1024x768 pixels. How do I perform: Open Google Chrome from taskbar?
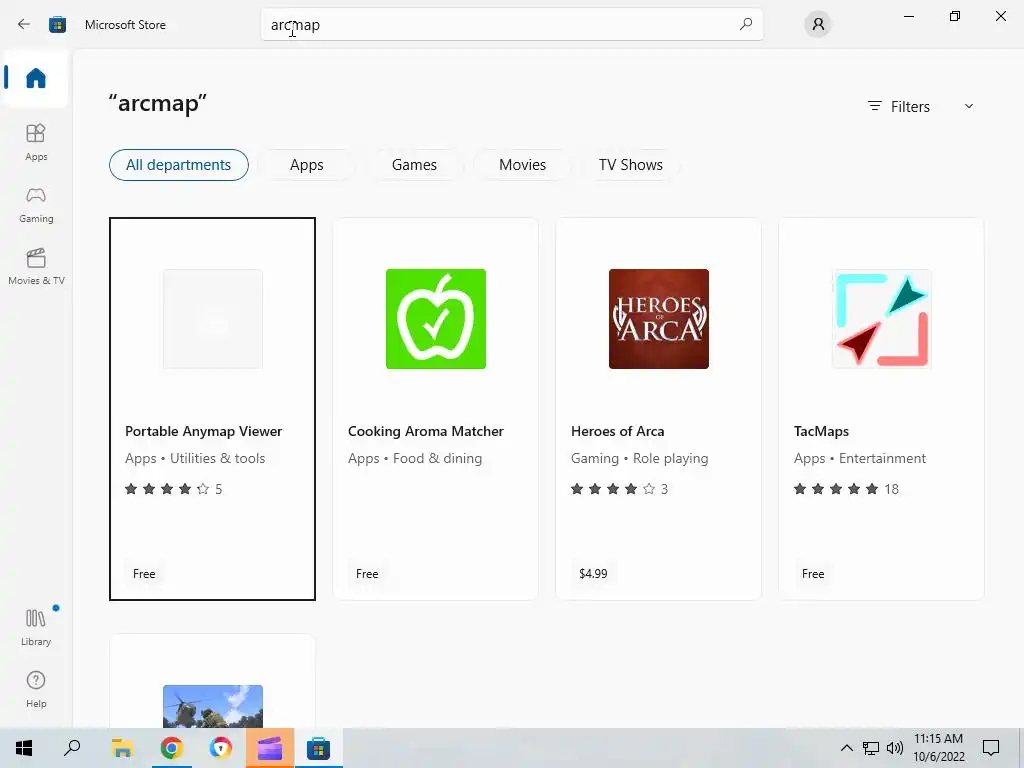coord(171,748)
